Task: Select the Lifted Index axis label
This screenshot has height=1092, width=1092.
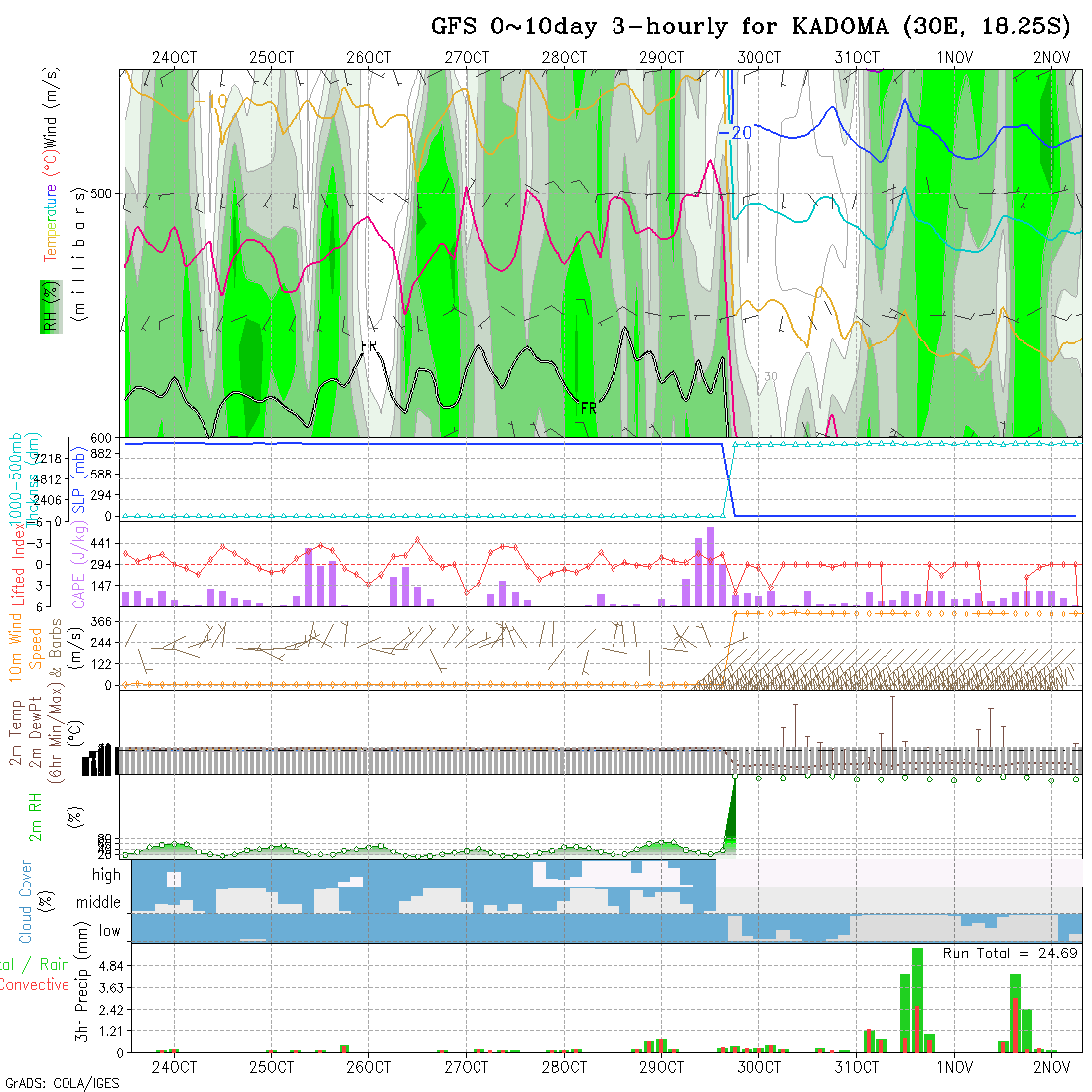Action: (18, 566)
